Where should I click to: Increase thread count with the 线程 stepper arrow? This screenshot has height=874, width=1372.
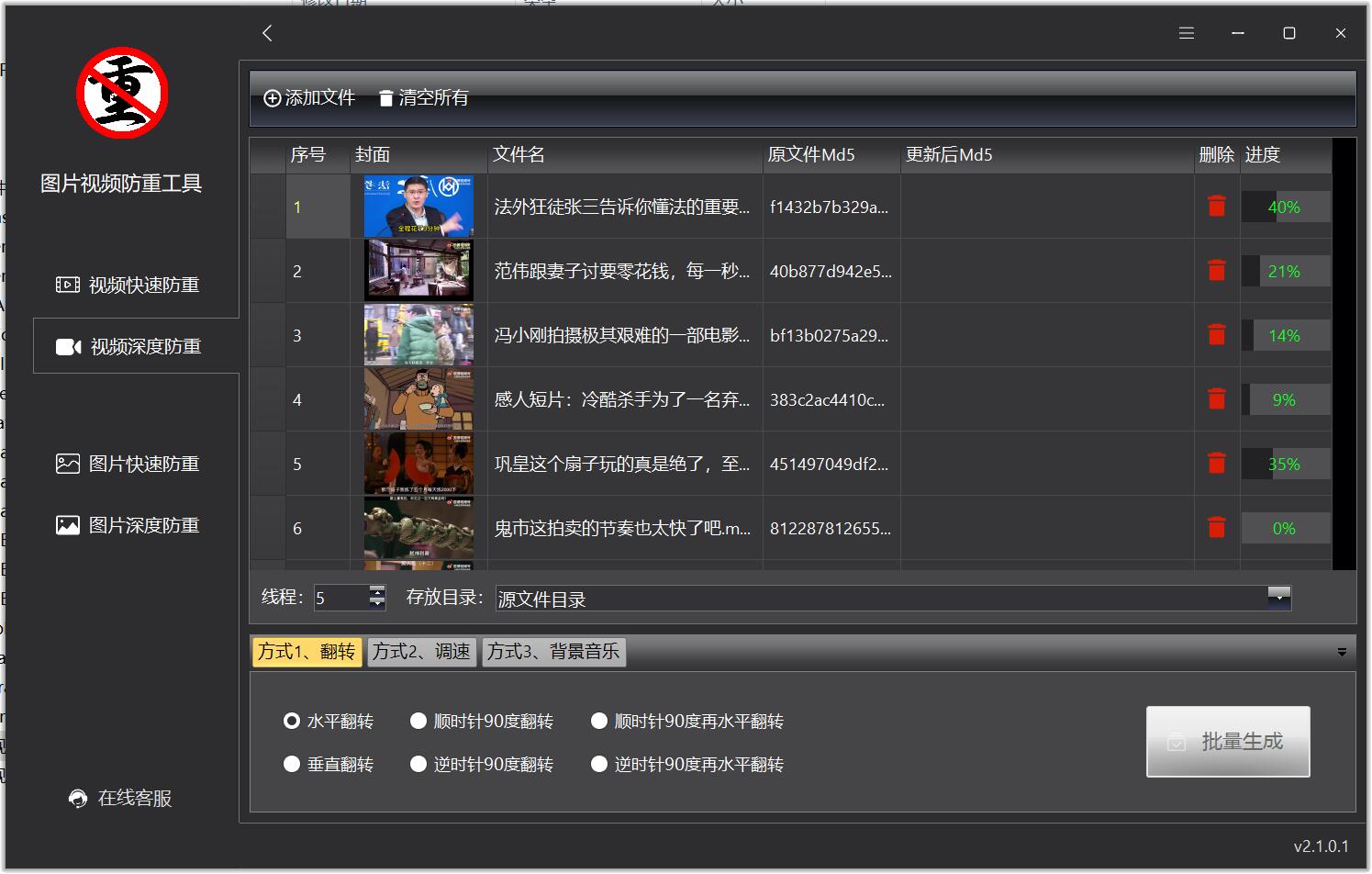point(376,592)
